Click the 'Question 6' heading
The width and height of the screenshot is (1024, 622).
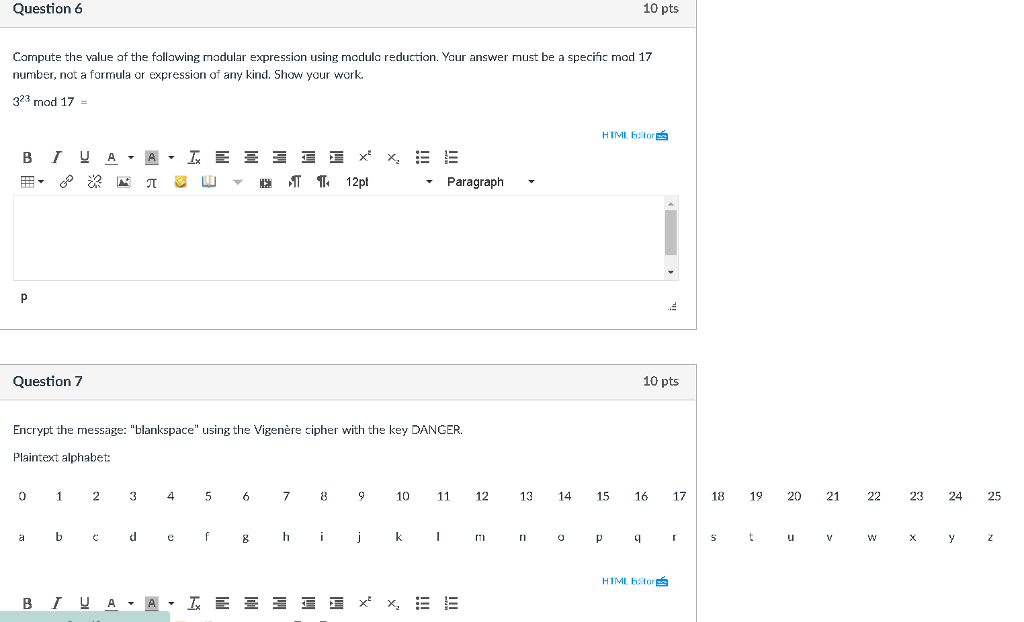click(x=48, y=8)
